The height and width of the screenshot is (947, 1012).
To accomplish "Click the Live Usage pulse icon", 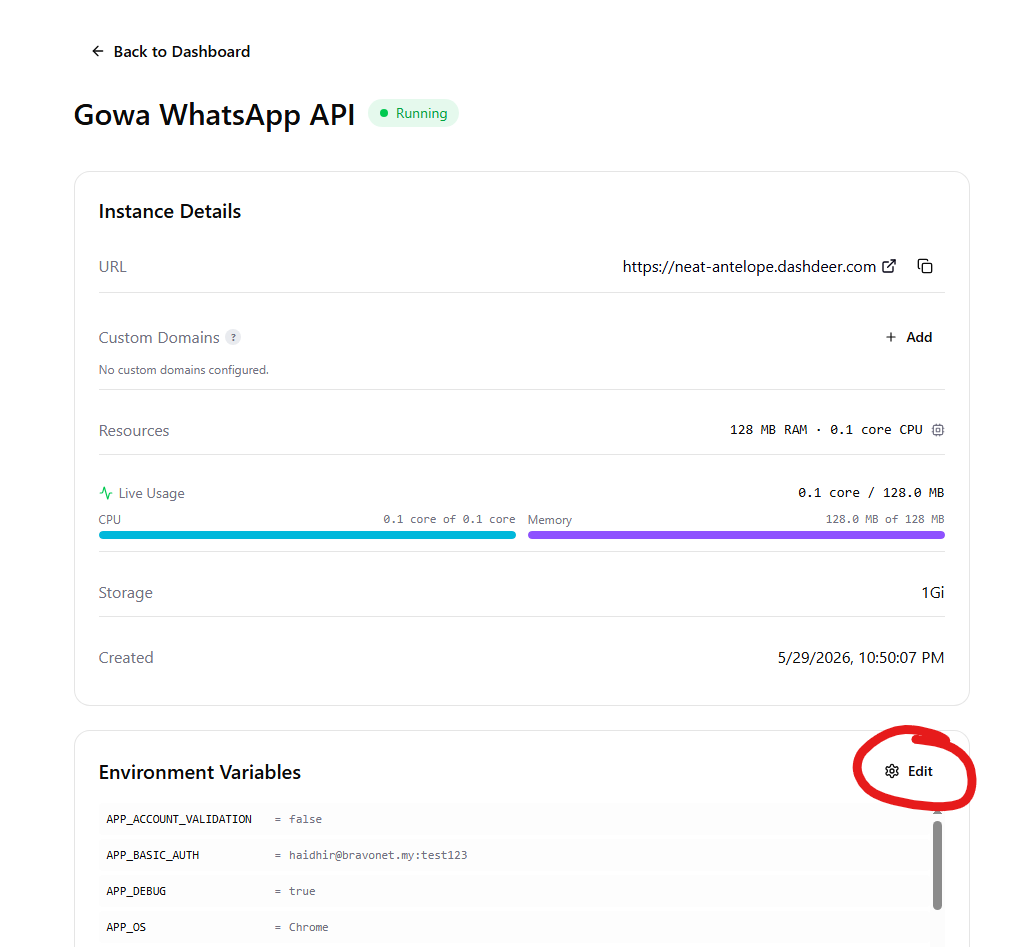I will point(106,493).
